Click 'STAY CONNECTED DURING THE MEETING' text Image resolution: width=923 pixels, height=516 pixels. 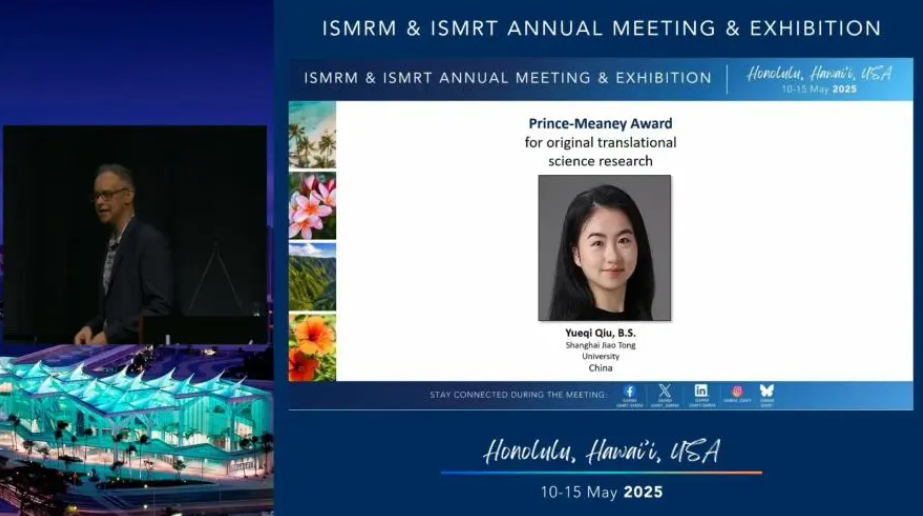(518, 395)
